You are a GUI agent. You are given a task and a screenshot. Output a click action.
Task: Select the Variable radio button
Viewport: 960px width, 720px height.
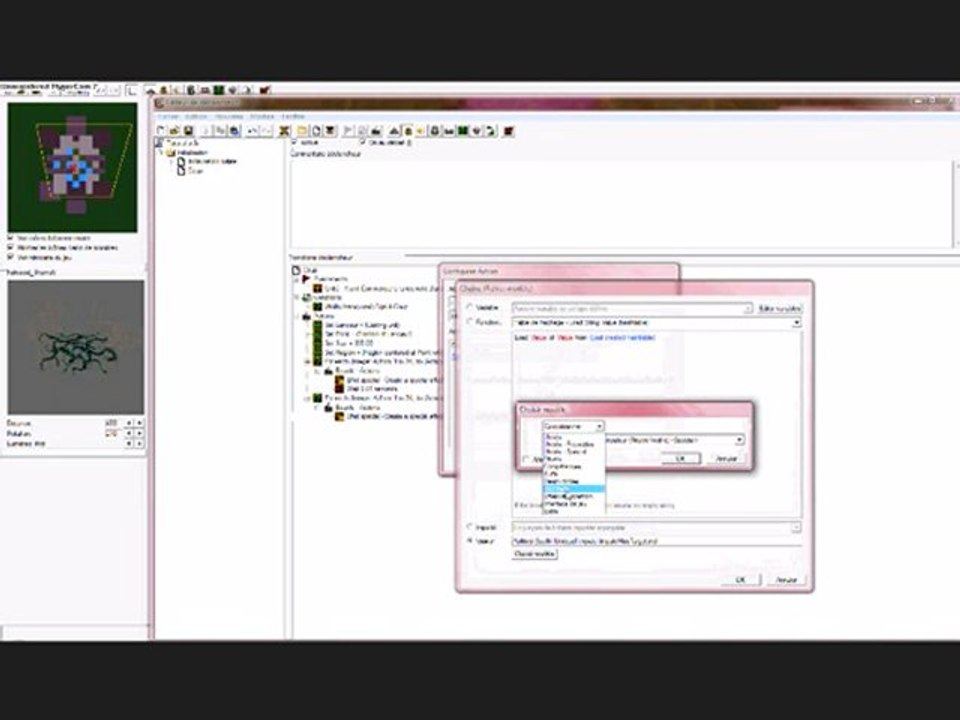pos(470,307)
